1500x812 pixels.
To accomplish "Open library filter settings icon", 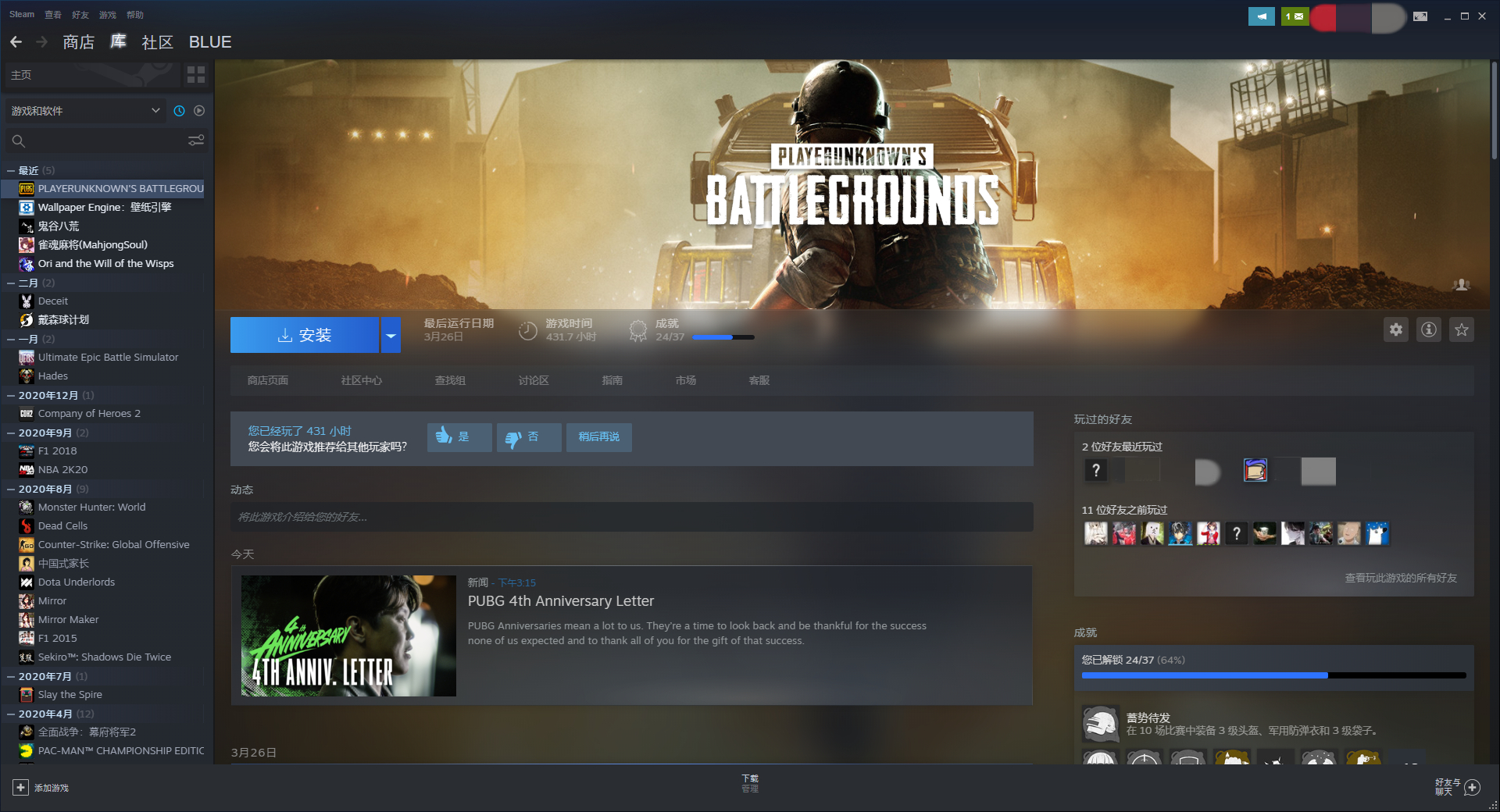I will (195, 141).
